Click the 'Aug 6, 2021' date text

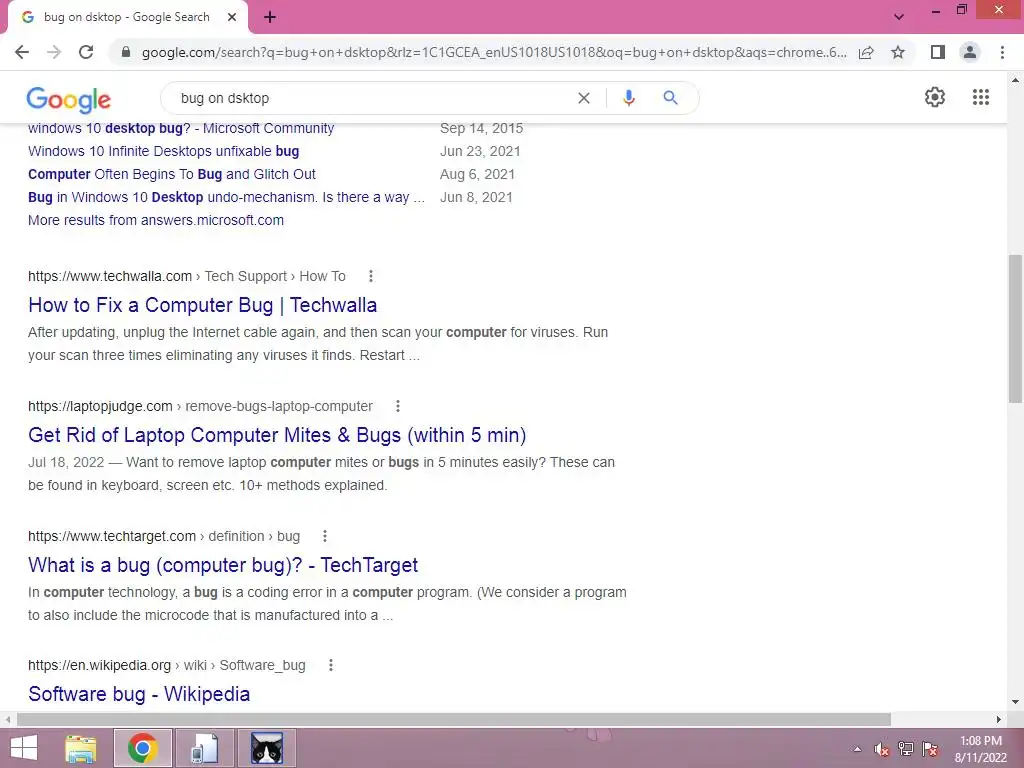click(477, 174)
